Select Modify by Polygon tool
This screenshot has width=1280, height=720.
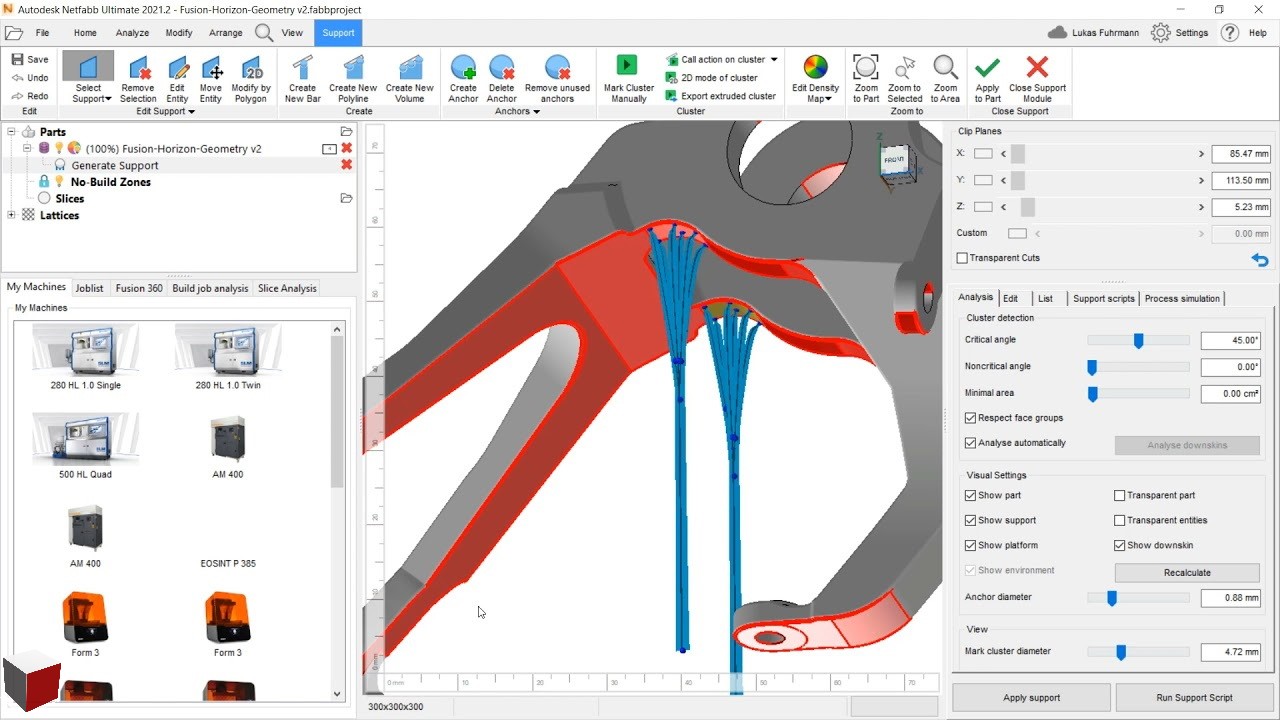250,67
